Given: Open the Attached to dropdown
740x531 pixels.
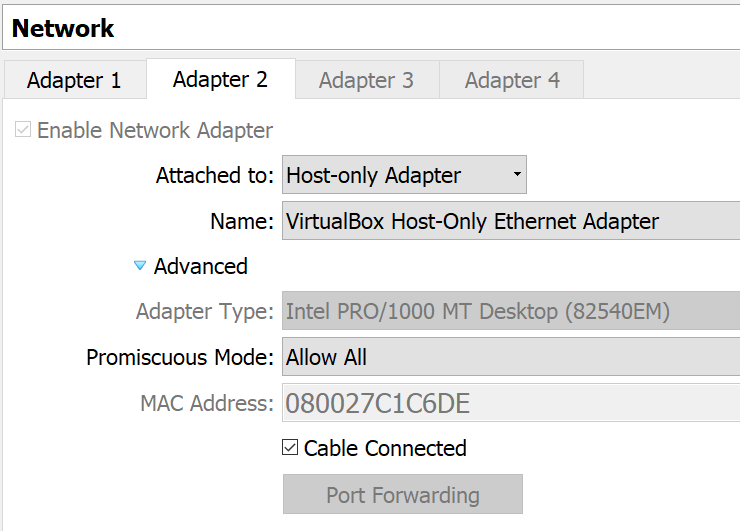Looking at the screenshot, I should click(404, 175).
